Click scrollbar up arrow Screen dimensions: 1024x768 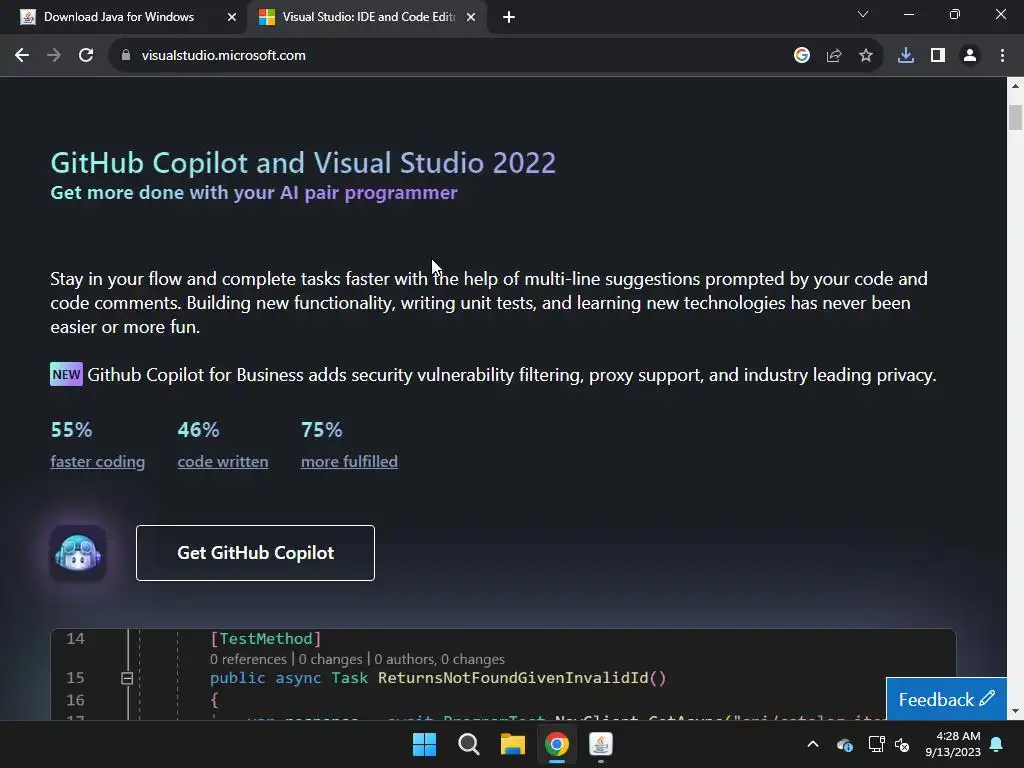(1015, 86)
